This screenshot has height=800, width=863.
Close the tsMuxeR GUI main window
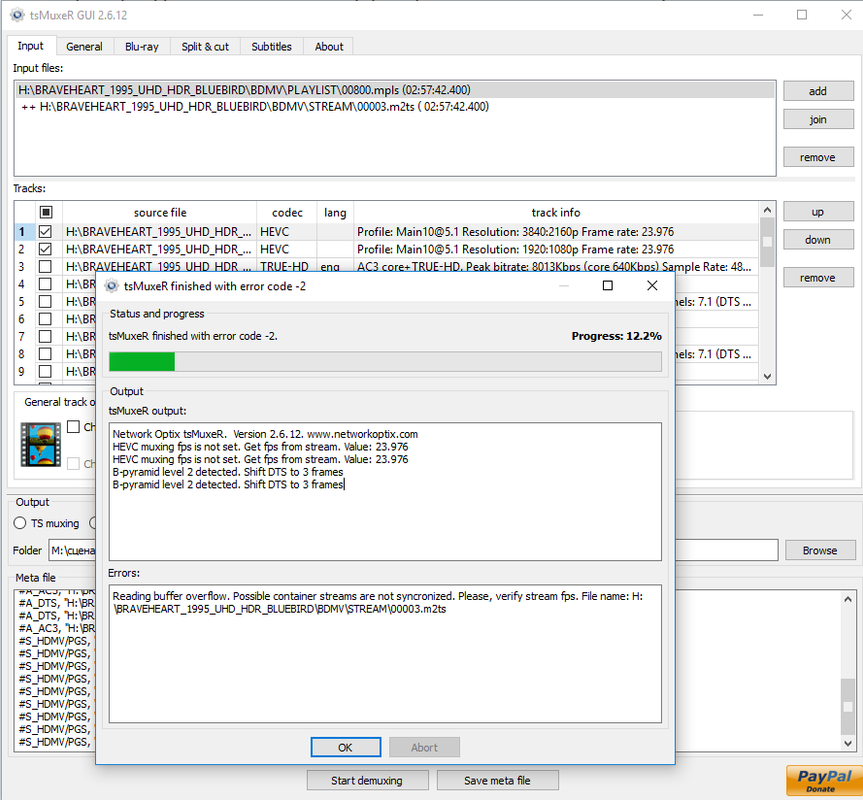(846, 15)
